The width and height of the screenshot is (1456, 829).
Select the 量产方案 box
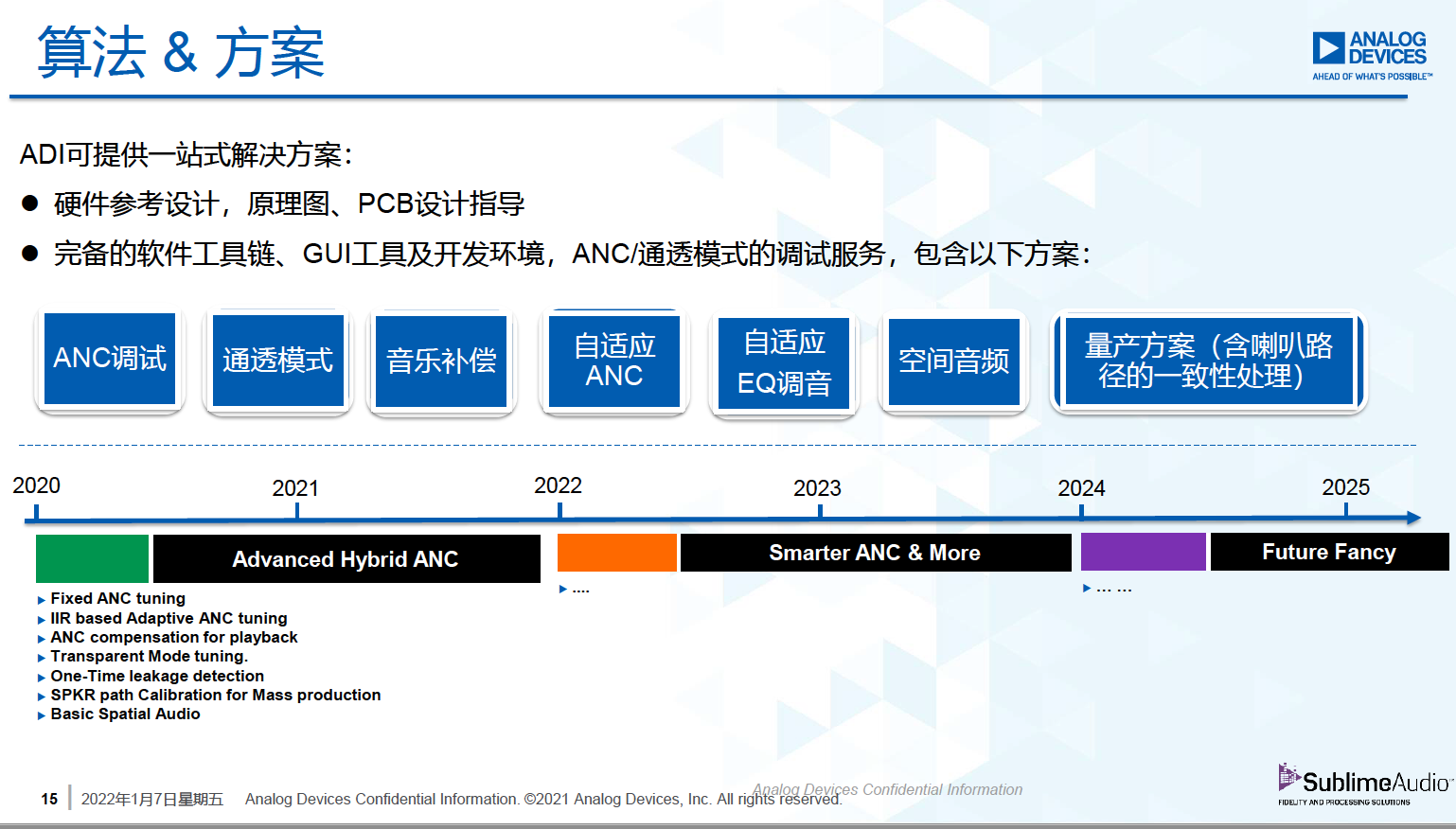[1208, 361]
